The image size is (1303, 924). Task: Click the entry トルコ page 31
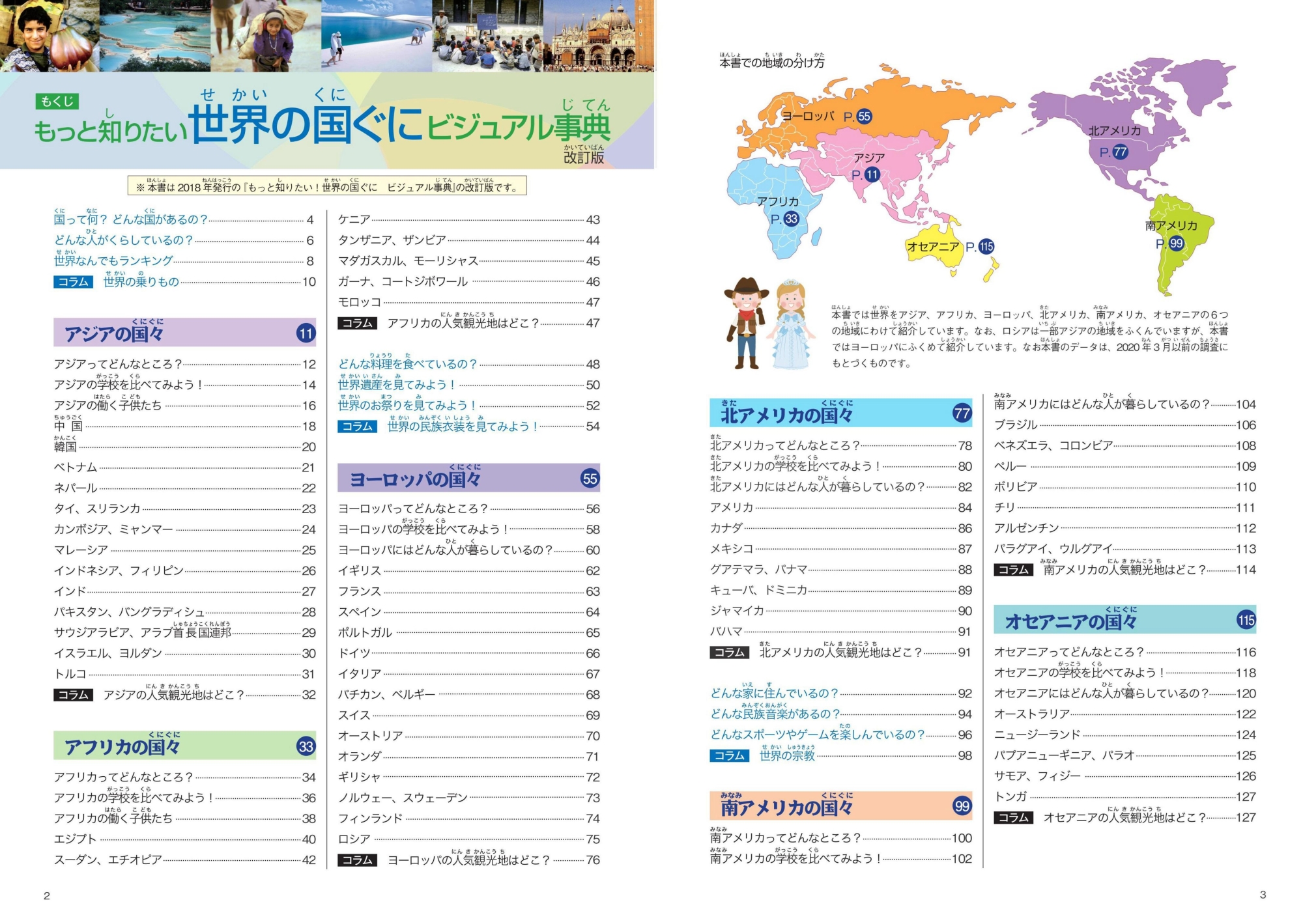click(x=184, y=673)
